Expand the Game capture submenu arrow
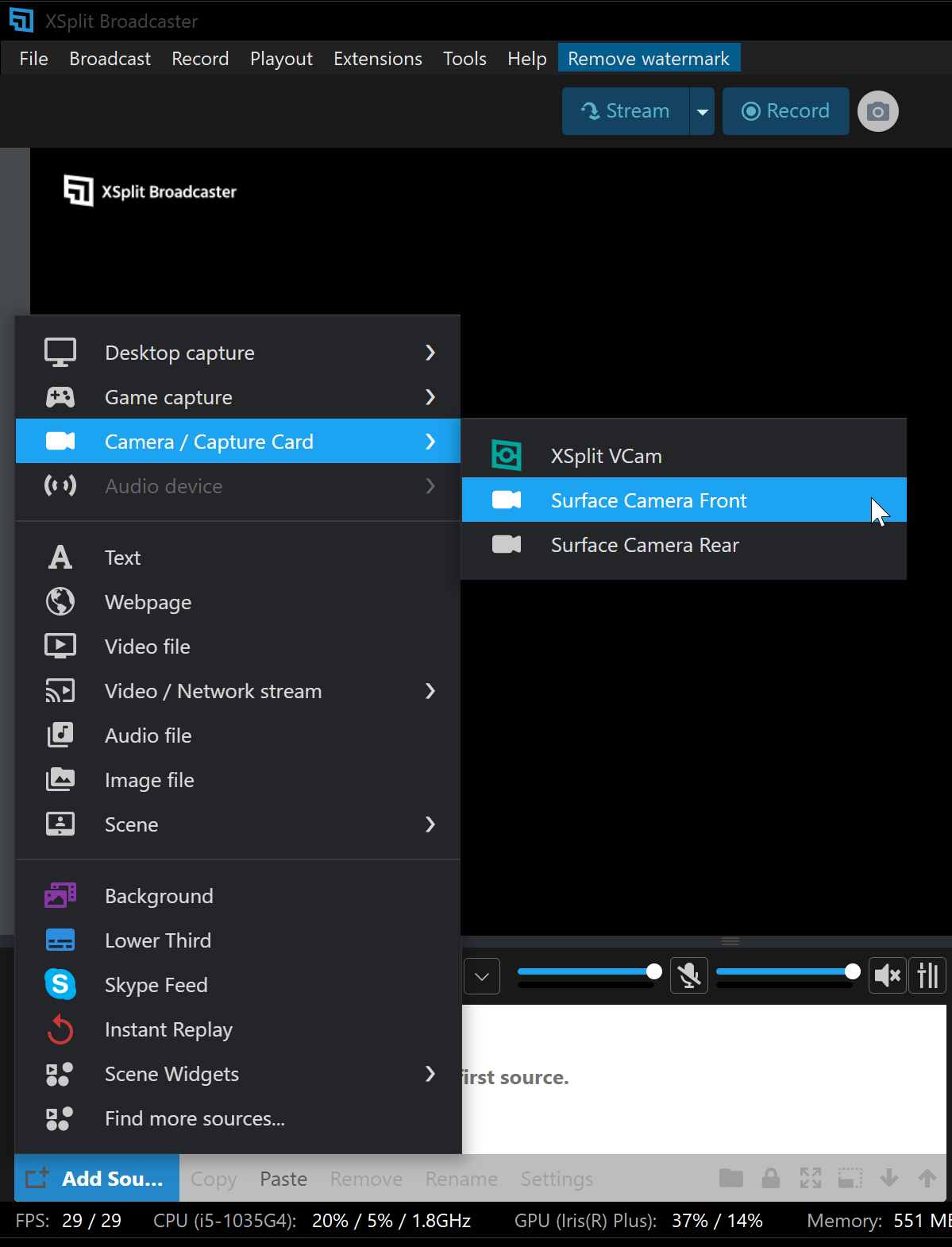Image resolution: width=952 pixels, height=1247 pixels. pyautogui.click(x=430, y=397)
